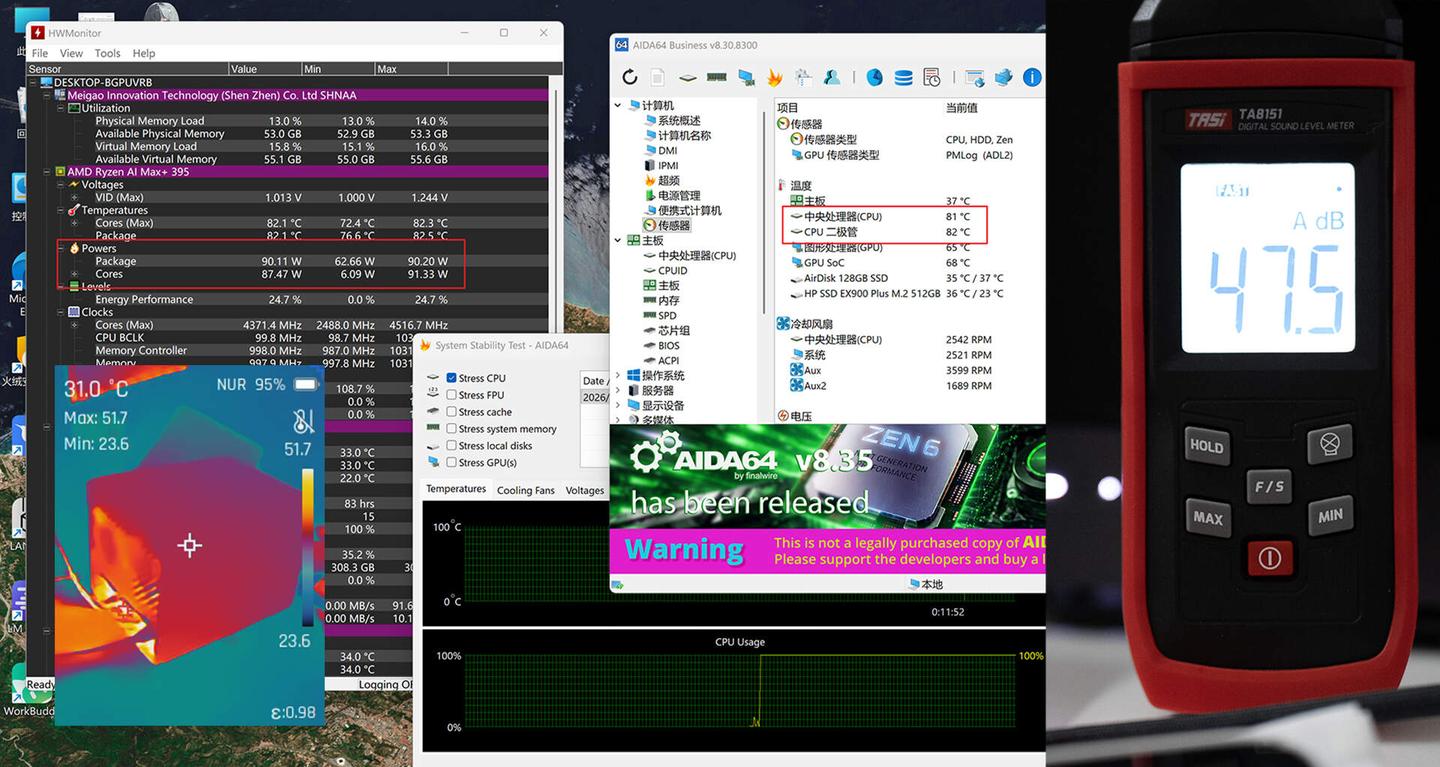Image resolution: width=1440 pixels, height=767 pixels.
Task: Collapse the Utilization group in HWMonitor
Action: tap(60, 108)
